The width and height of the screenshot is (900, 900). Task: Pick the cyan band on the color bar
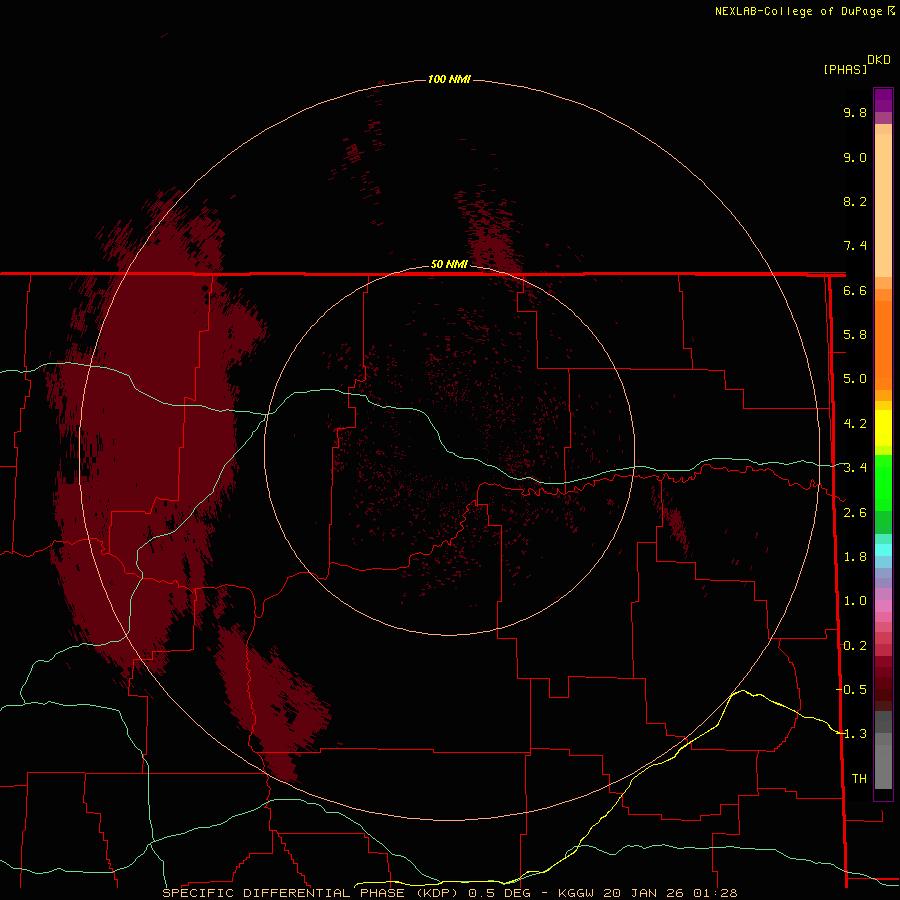click(x=883, y=550)
